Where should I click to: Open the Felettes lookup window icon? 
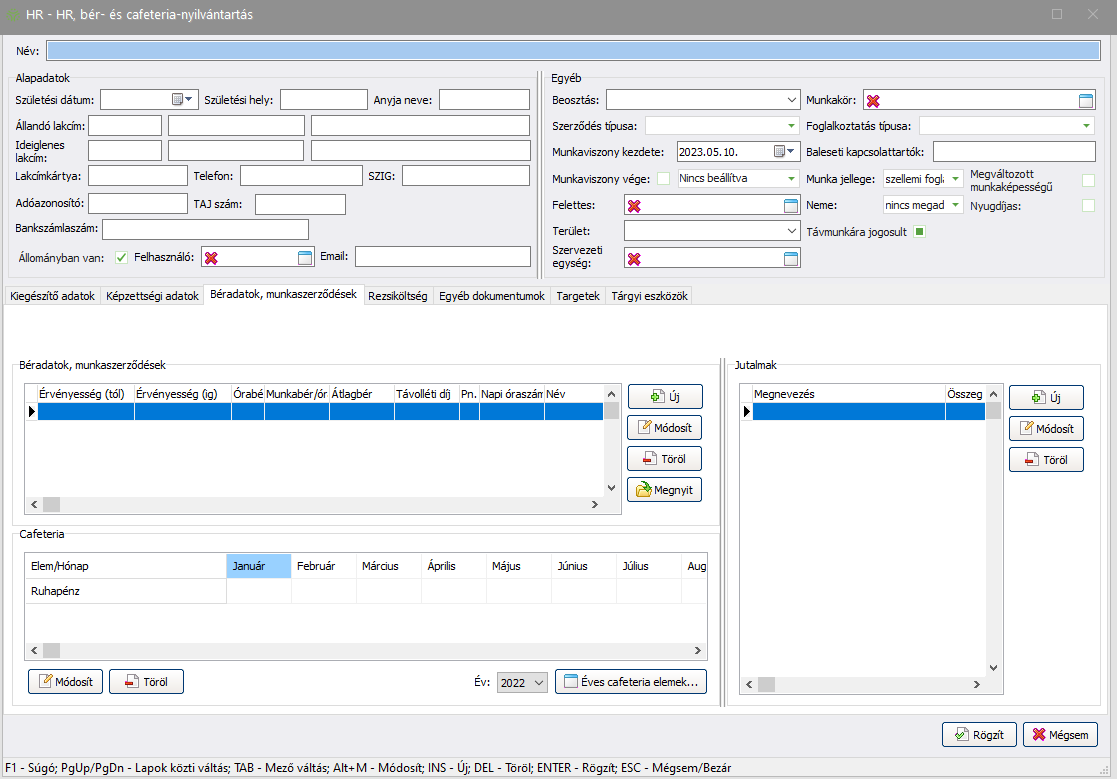790,205
